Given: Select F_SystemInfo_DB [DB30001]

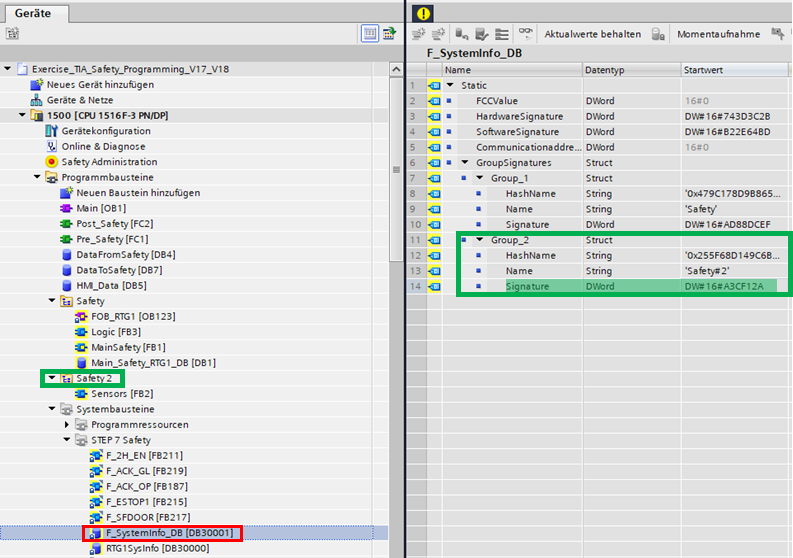Looking at the screenshot, I should (x=169, y=533).
